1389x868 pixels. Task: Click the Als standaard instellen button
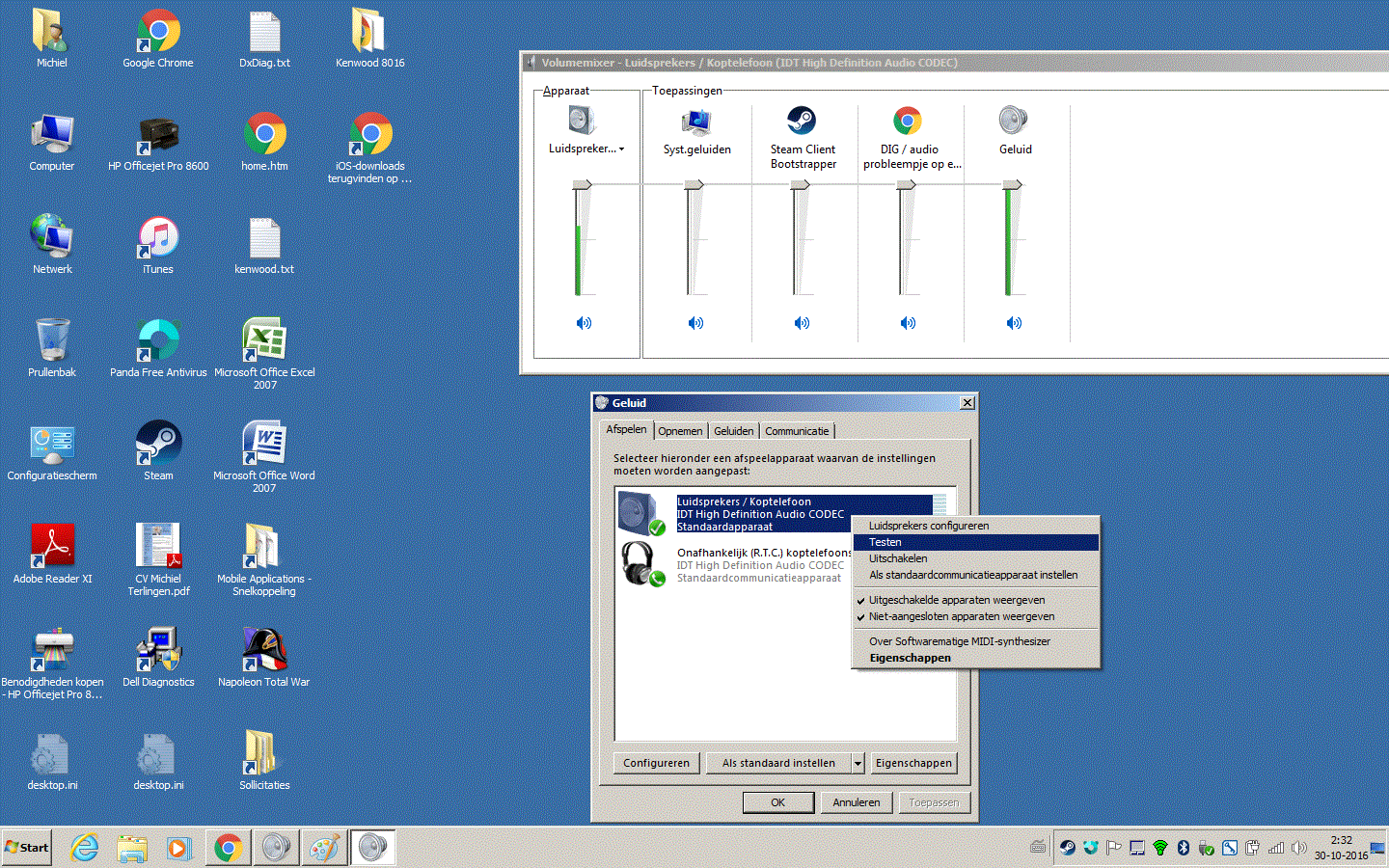778,763
